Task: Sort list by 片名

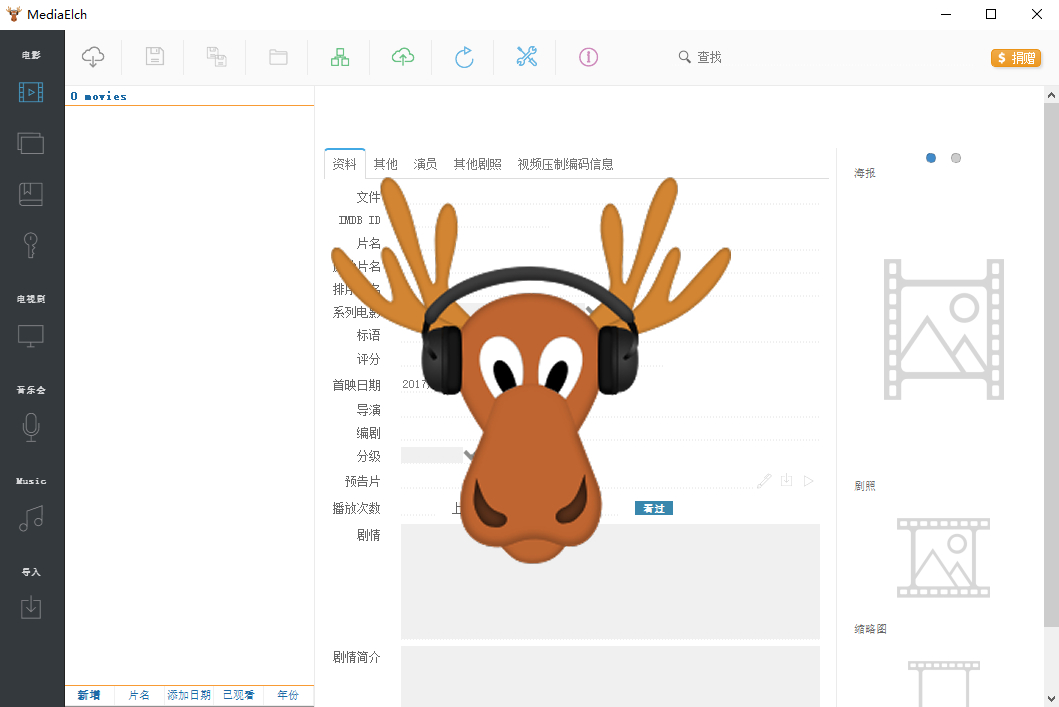Action: 139,695
